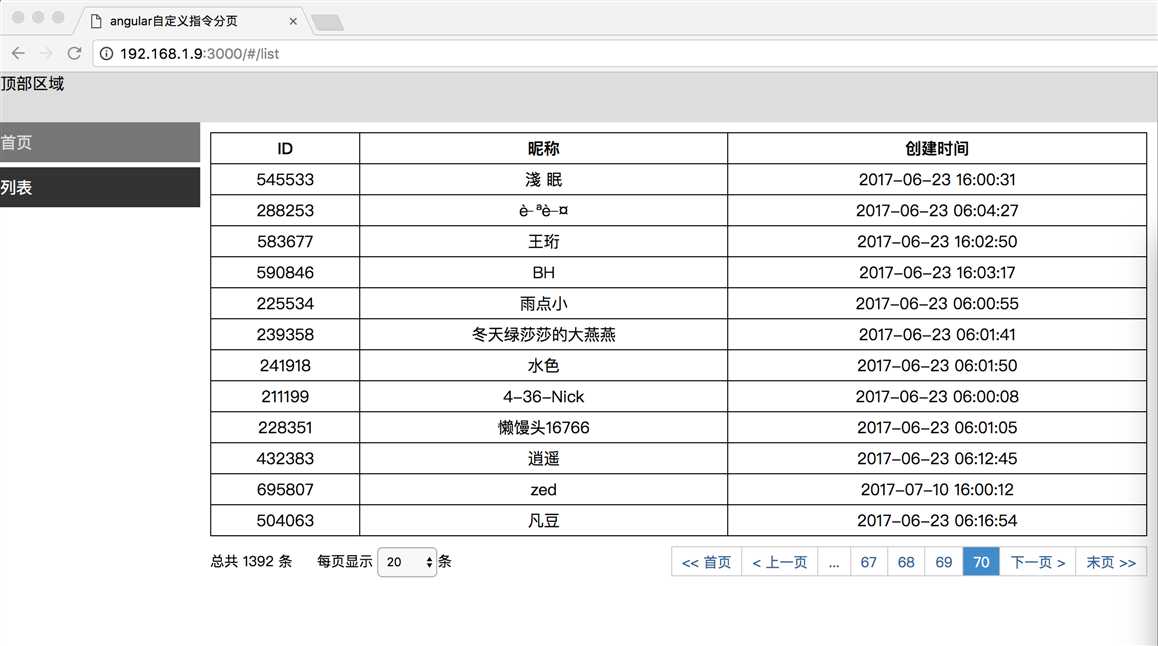Go to next page via 下一页 >
The image size is (1158, 646).
[x=1037, y=561]
